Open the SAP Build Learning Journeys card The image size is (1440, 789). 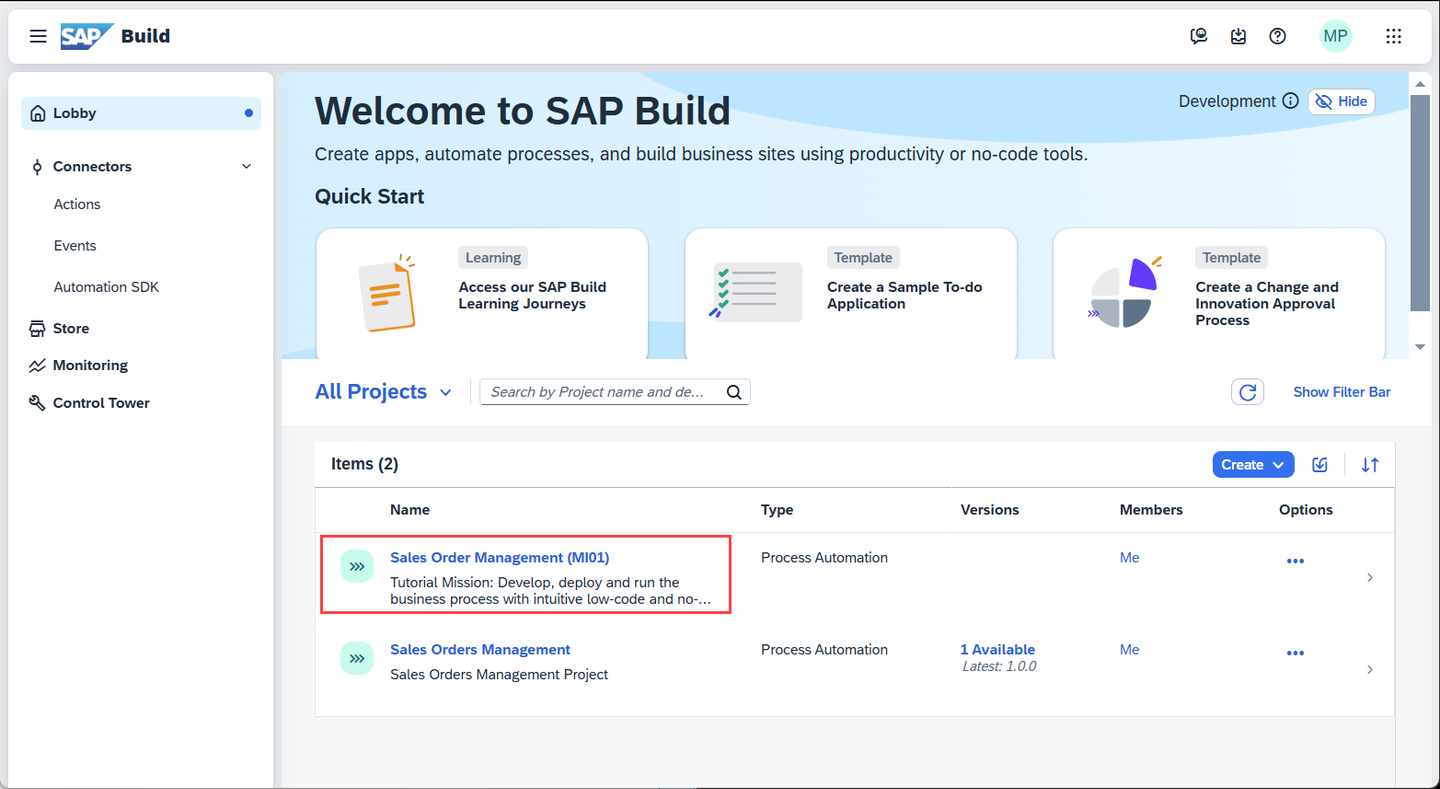point(482,294)
